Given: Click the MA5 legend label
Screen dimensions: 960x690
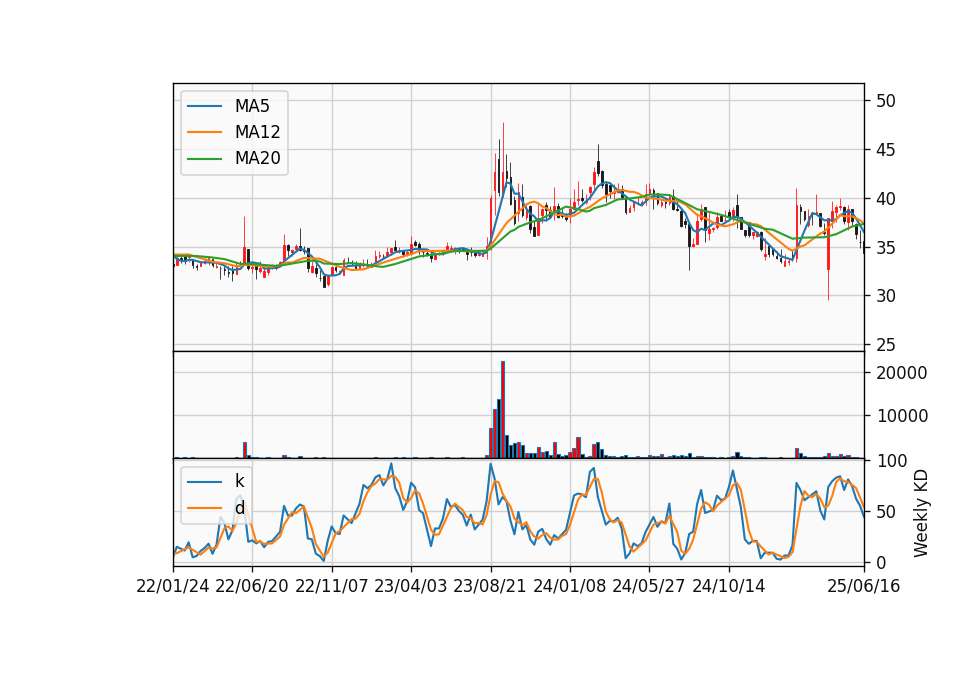Looking at the screenshot, I should click(x=252, y=106).
